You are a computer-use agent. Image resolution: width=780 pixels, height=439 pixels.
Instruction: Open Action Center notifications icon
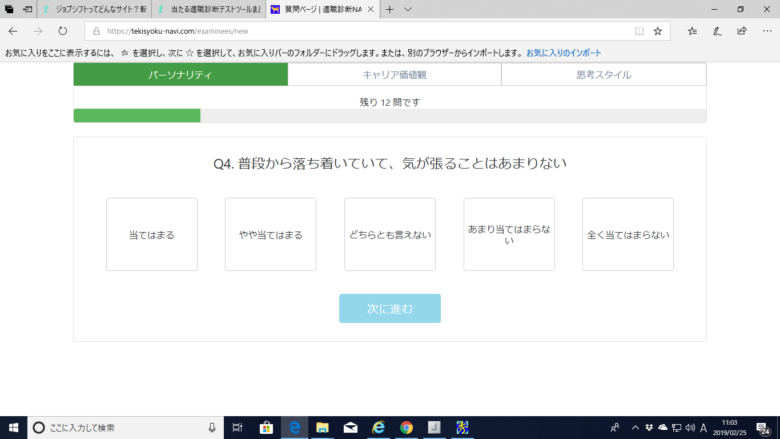coord(763,428)
